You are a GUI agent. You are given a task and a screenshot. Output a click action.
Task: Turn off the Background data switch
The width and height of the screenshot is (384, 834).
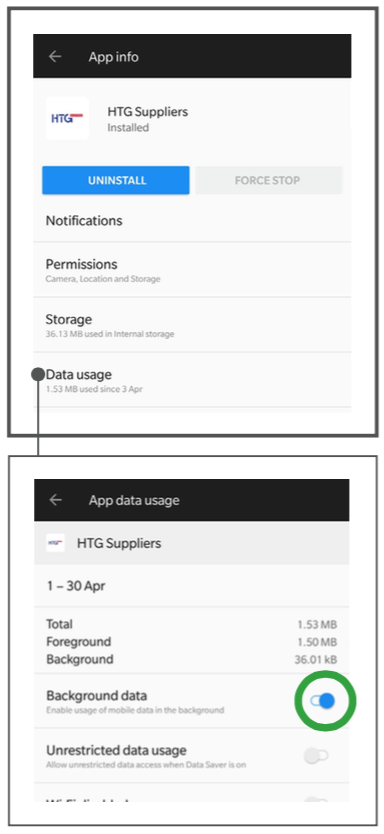coord(323,701)
